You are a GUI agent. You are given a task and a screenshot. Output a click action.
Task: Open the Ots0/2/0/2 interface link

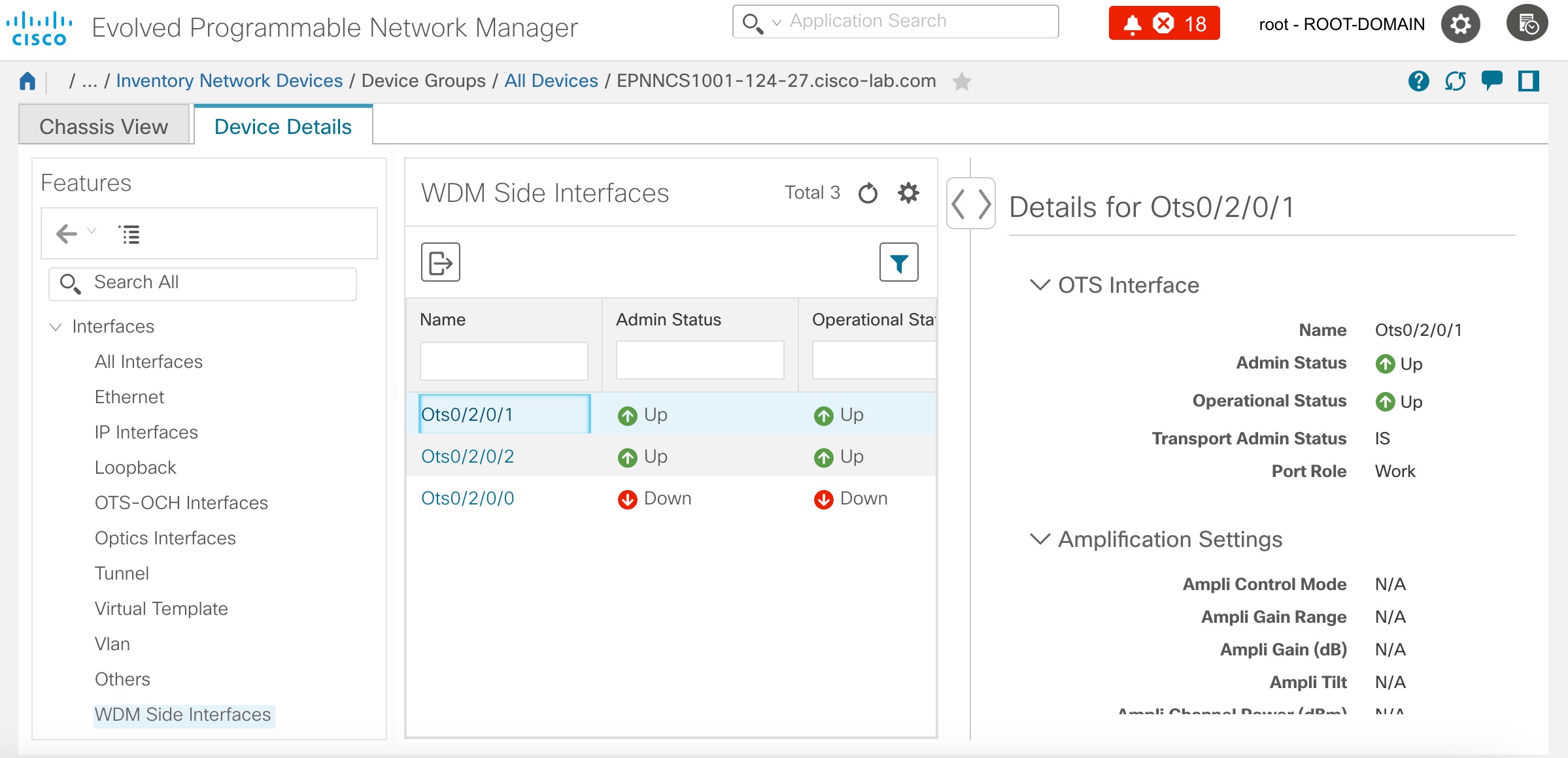pos(468,456)
